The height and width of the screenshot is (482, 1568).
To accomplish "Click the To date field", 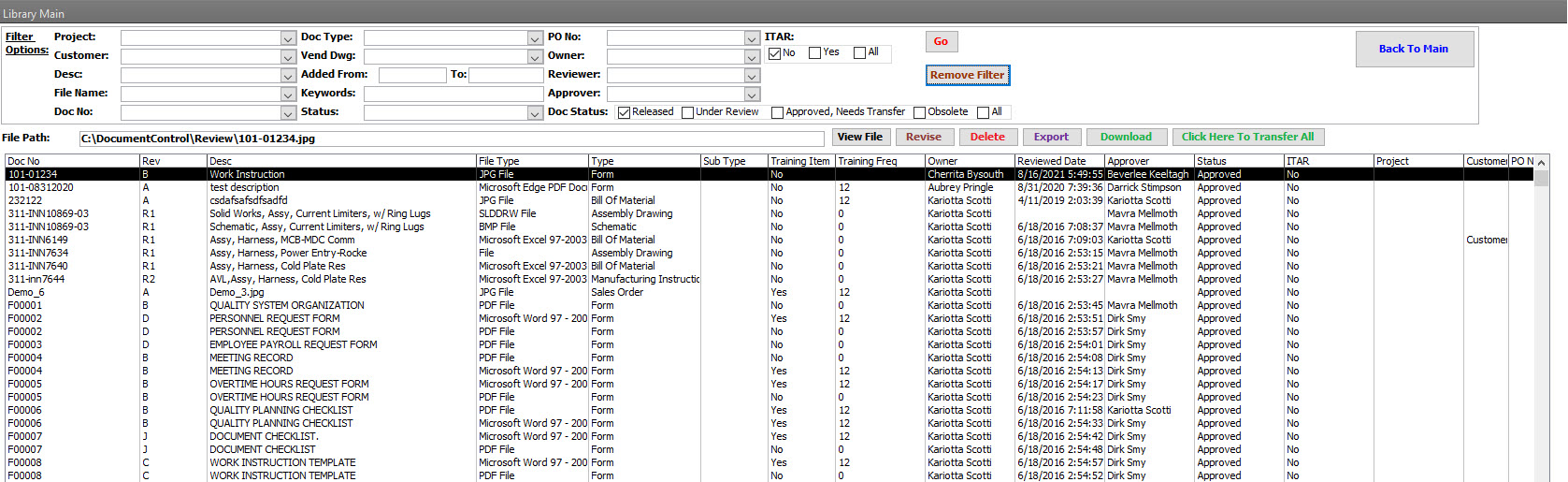I will click(506, 75).
